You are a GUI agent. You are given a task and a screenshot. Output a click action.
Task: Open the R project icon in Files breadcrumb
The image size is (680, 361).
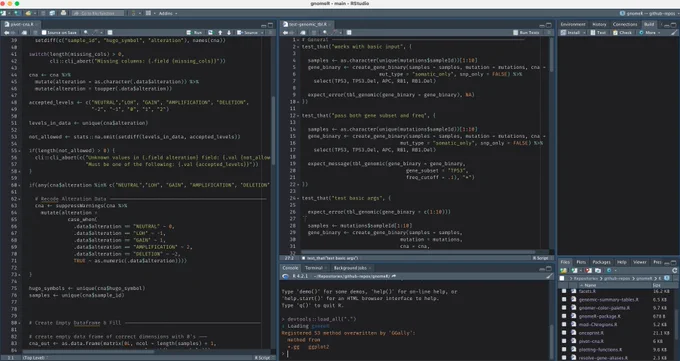[667, 278]
